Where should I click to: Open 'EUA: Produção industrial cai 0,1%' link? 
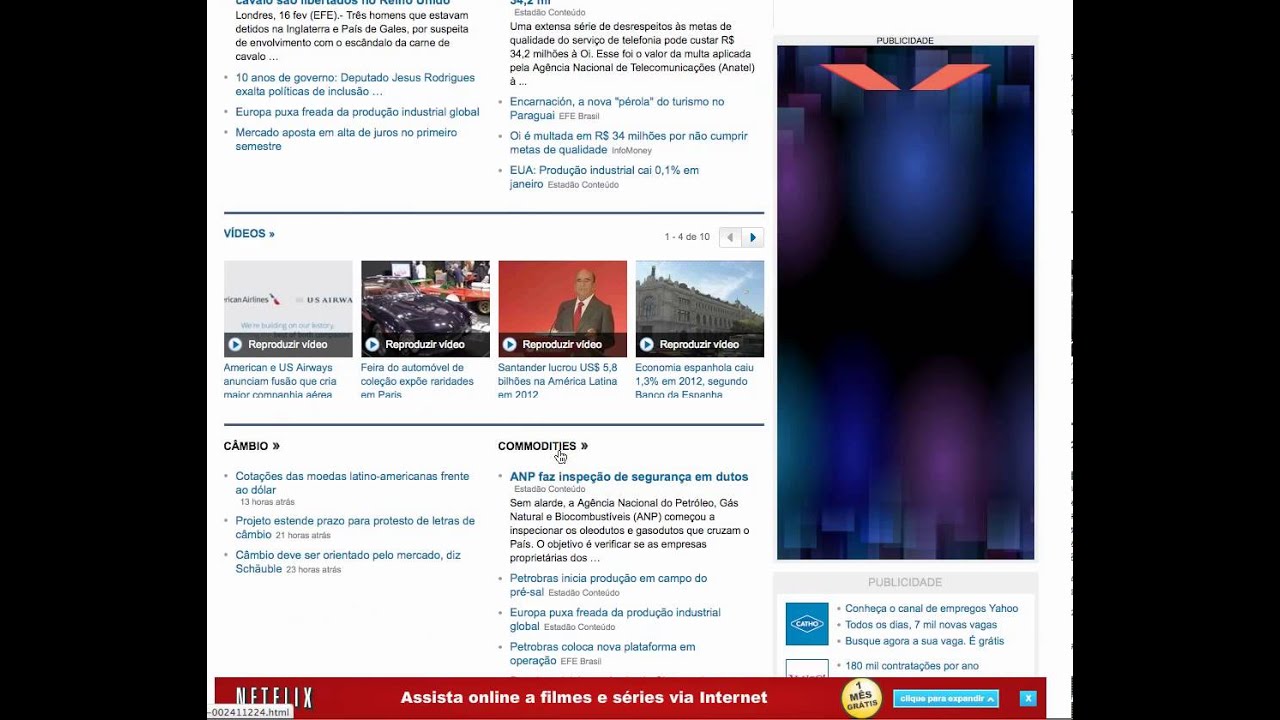click(x=604, y=177)
